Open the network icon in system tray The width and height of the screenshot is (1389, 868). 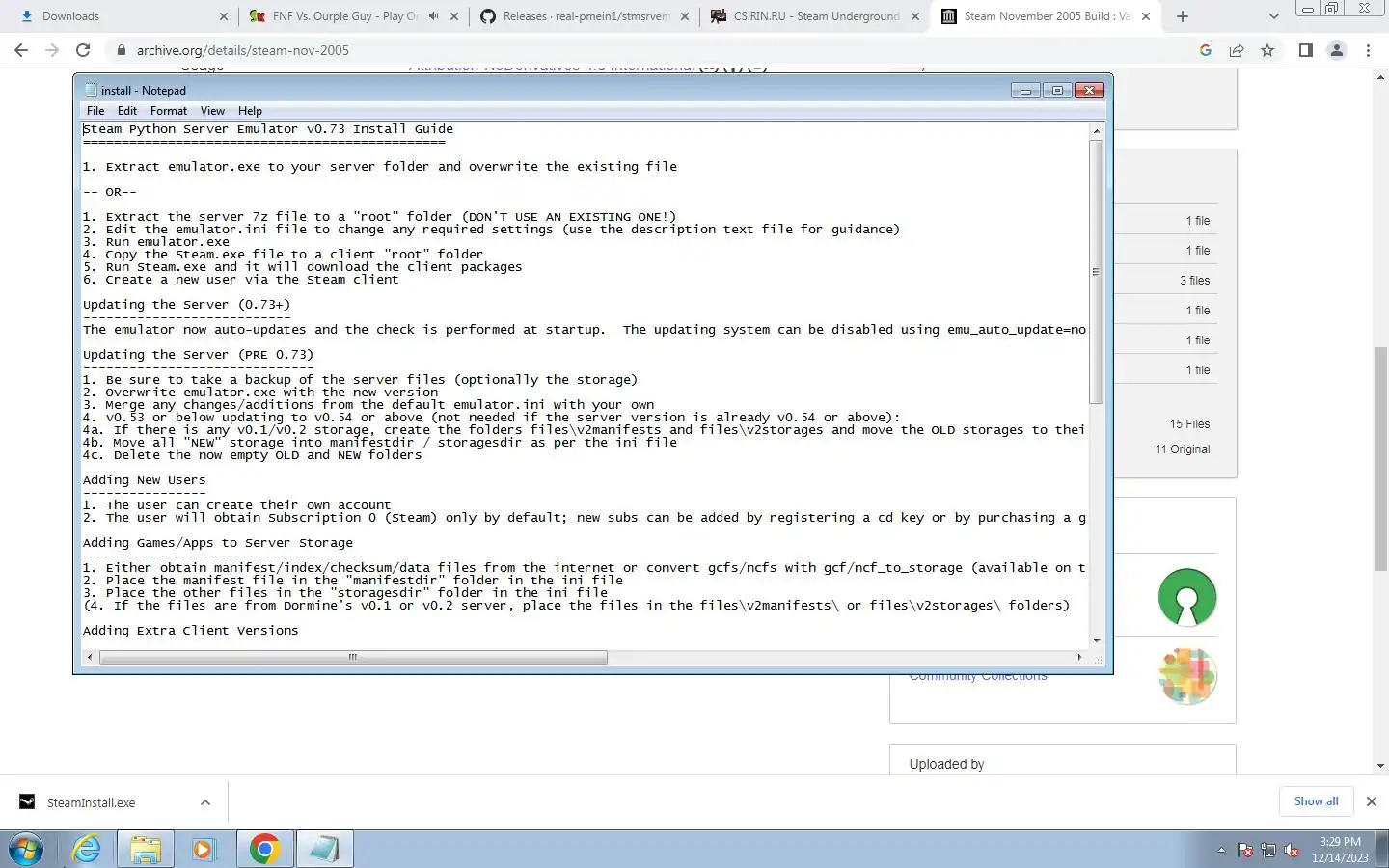(x=1267, y=851)
